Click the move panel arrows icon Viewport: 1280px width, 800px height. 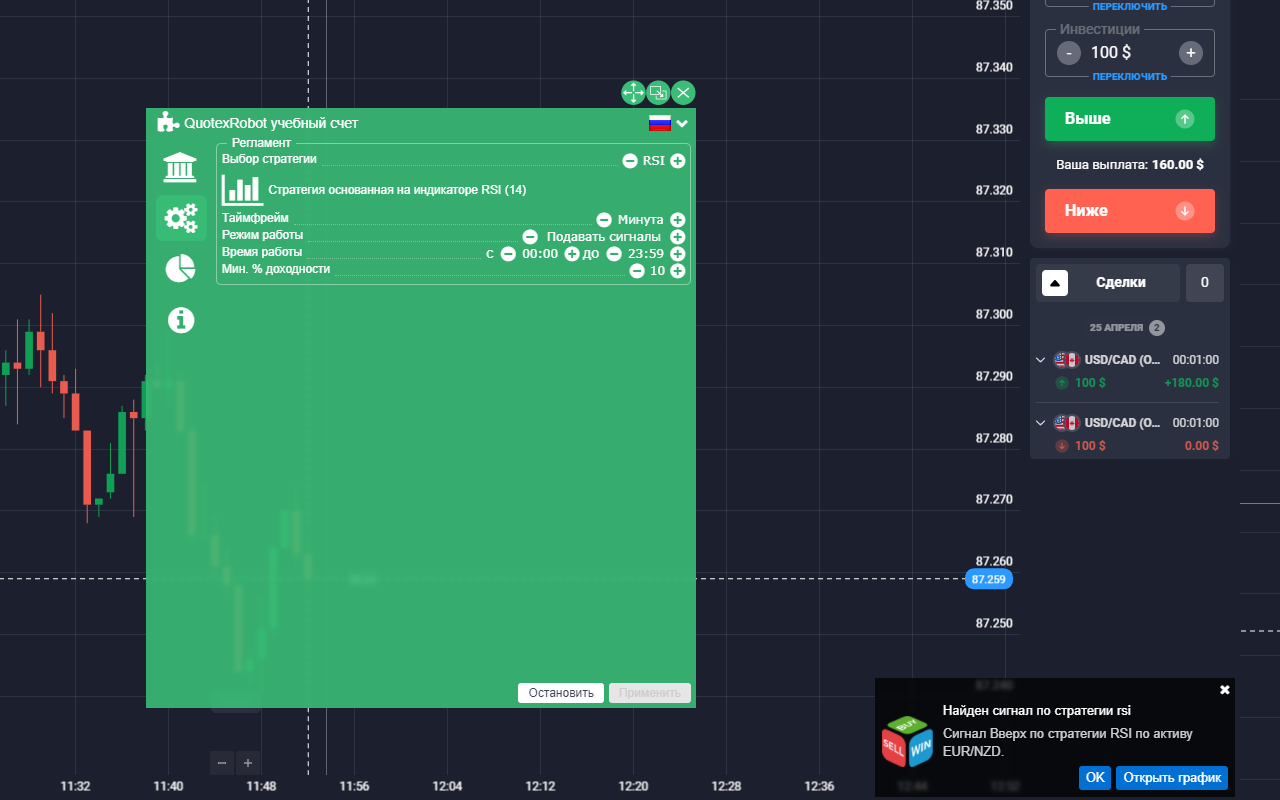click(633, 93)
